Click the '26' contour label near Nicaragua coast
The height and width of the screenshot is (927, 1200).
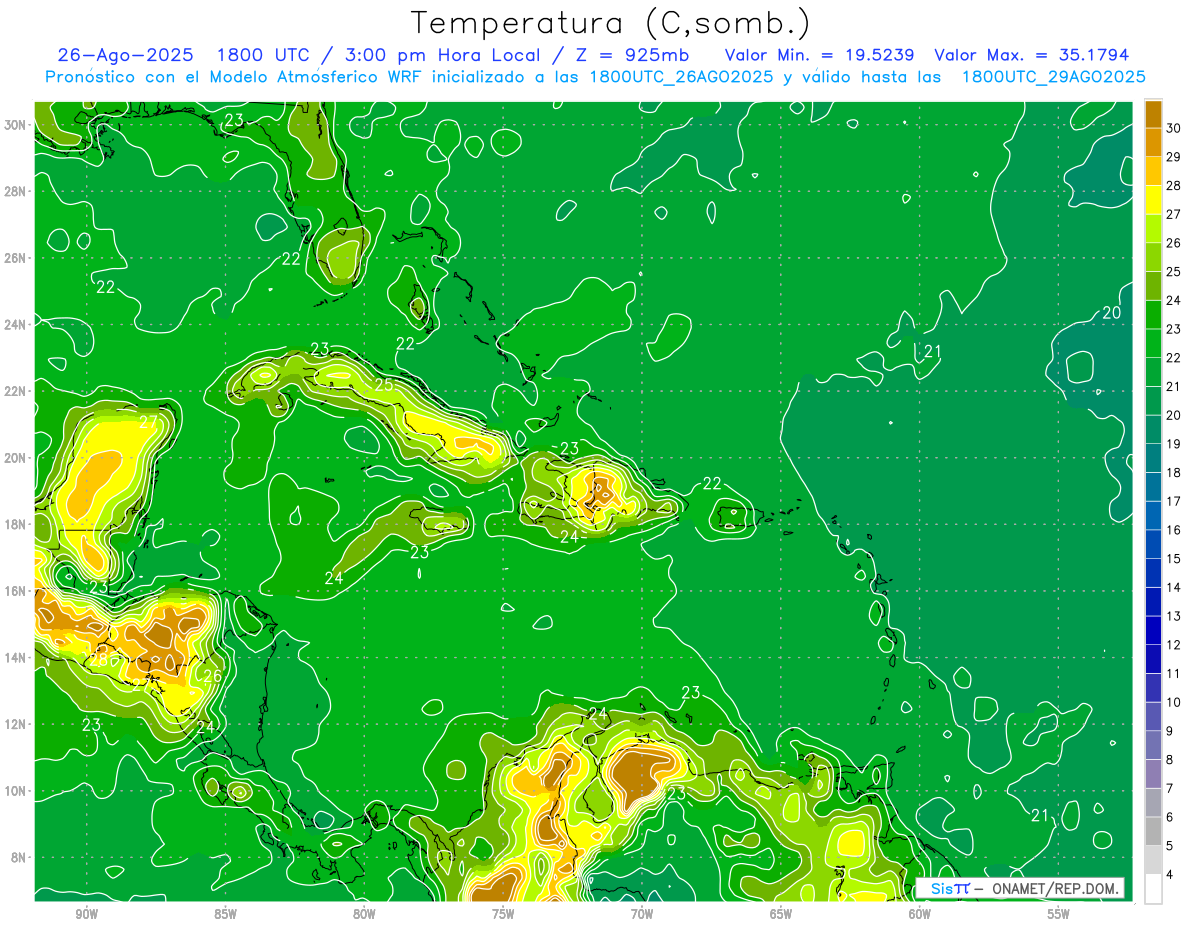[212, 676]
